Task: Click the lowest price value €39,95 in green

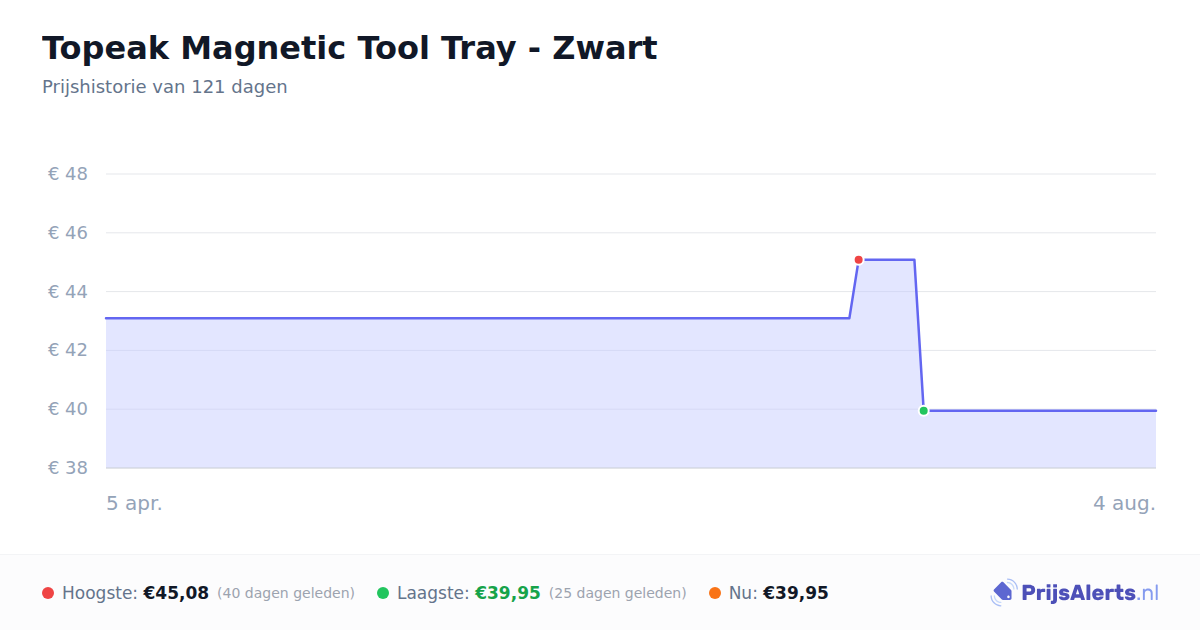Action: (508, 593)
